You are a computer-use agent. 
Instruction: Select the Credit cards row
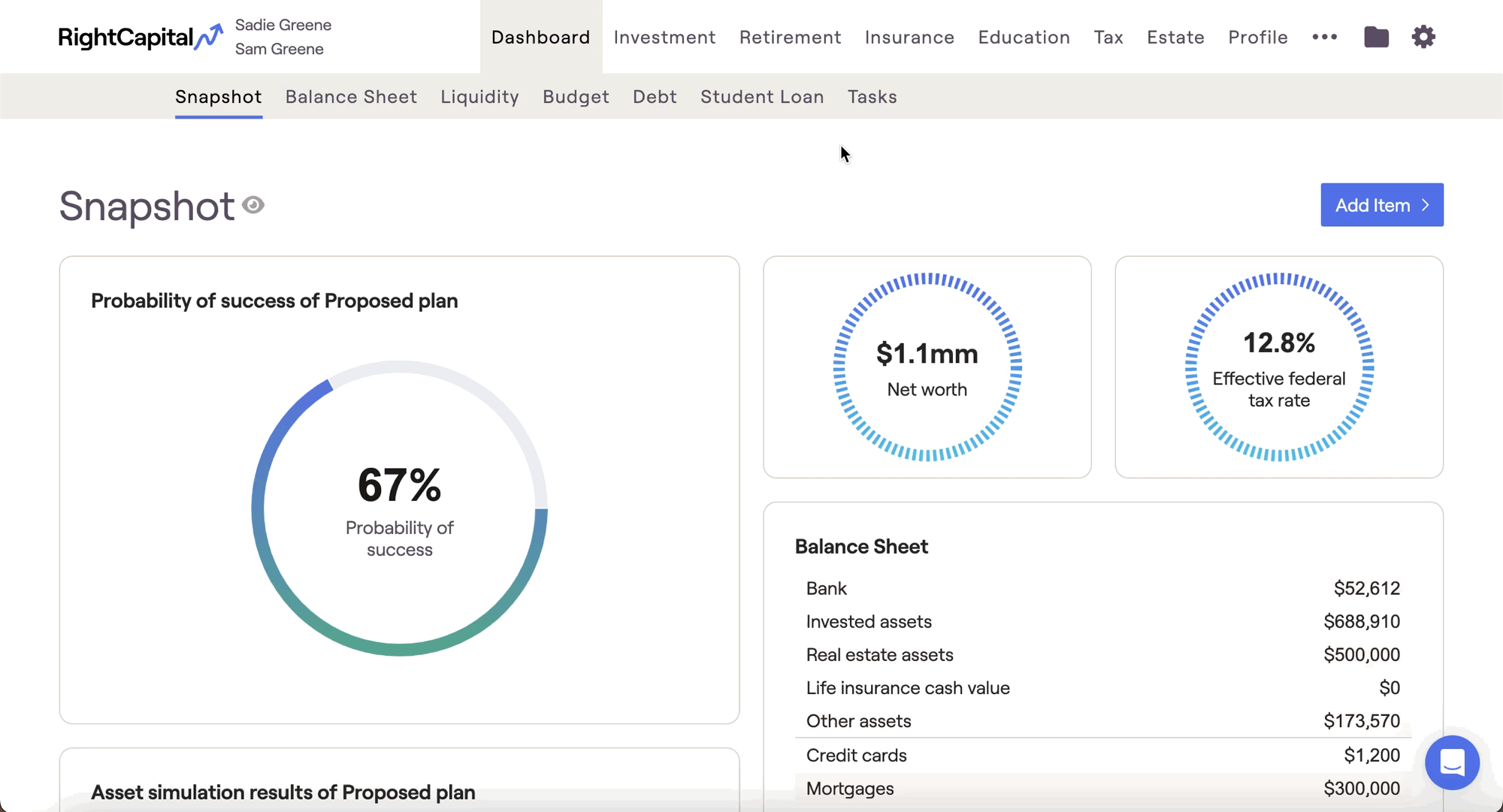point(1103,755)
